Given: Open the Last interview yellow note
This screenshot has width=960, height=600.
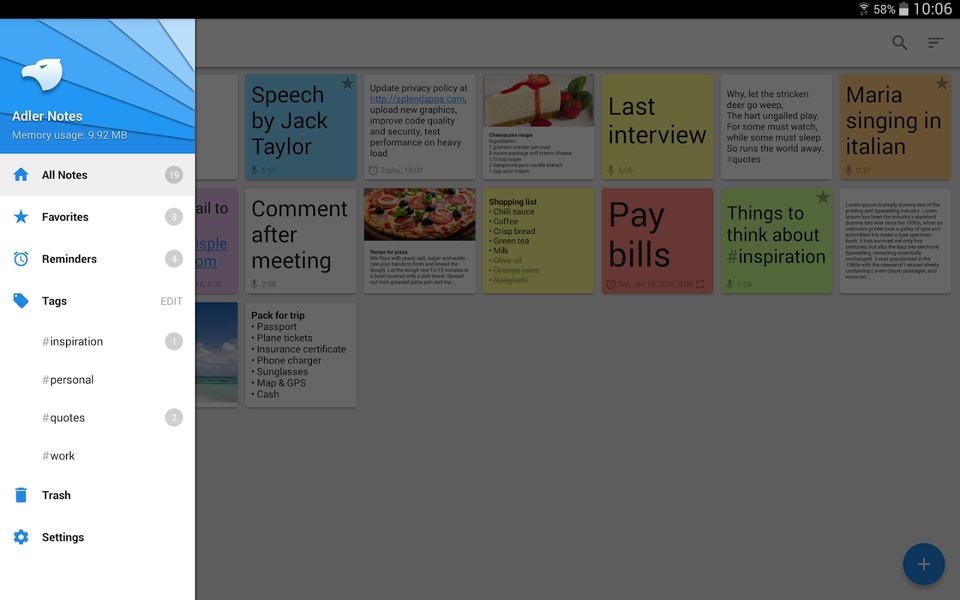Looking at the screenshot, I should [657, 127].
